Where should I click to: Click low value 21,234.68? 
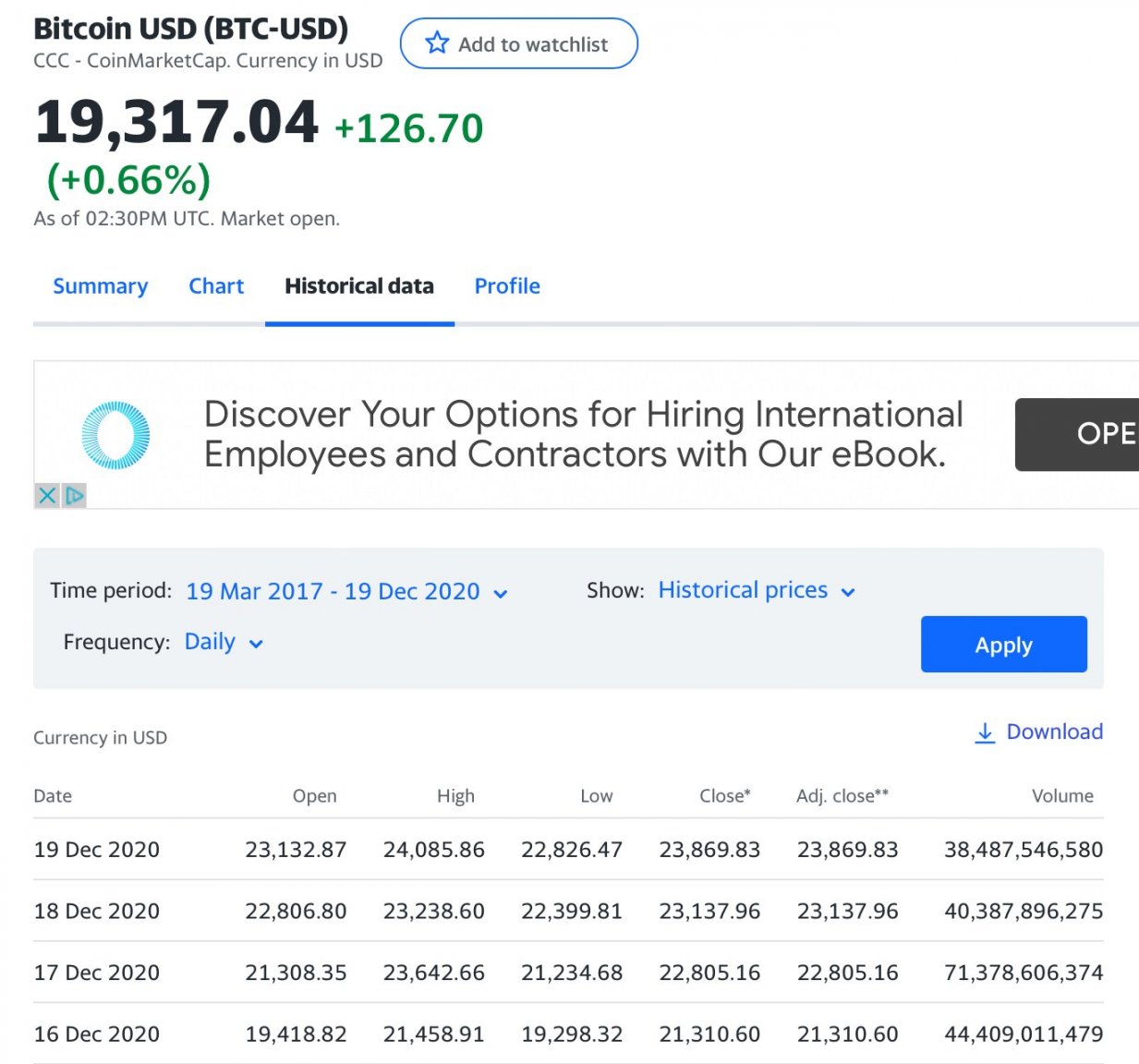point(572,973)
